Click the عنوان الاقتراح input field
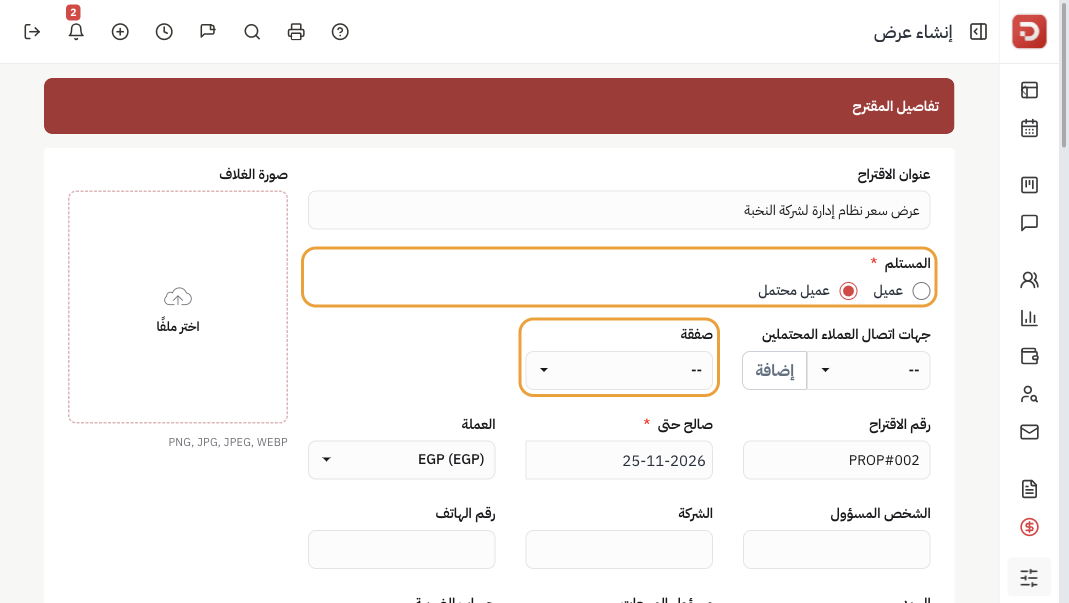This screenshot has width=1069, height=603. [x=619, y=210]
